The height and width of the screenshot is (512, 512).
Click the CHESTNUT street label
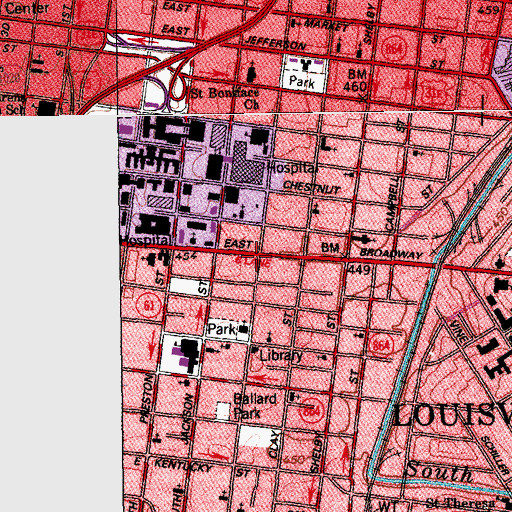312,188
